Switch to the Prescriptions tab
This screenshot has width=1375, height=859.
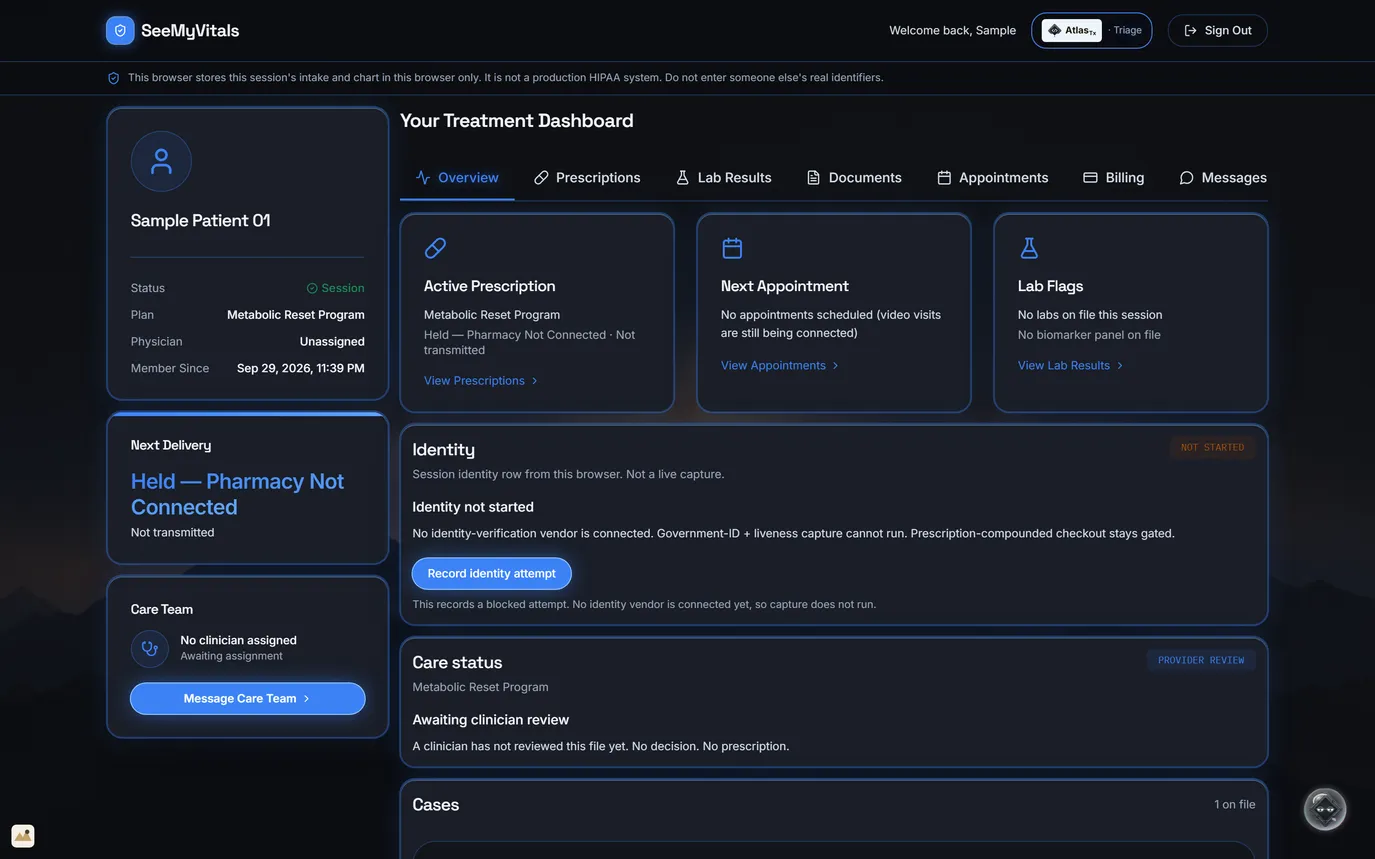[587, 177]
